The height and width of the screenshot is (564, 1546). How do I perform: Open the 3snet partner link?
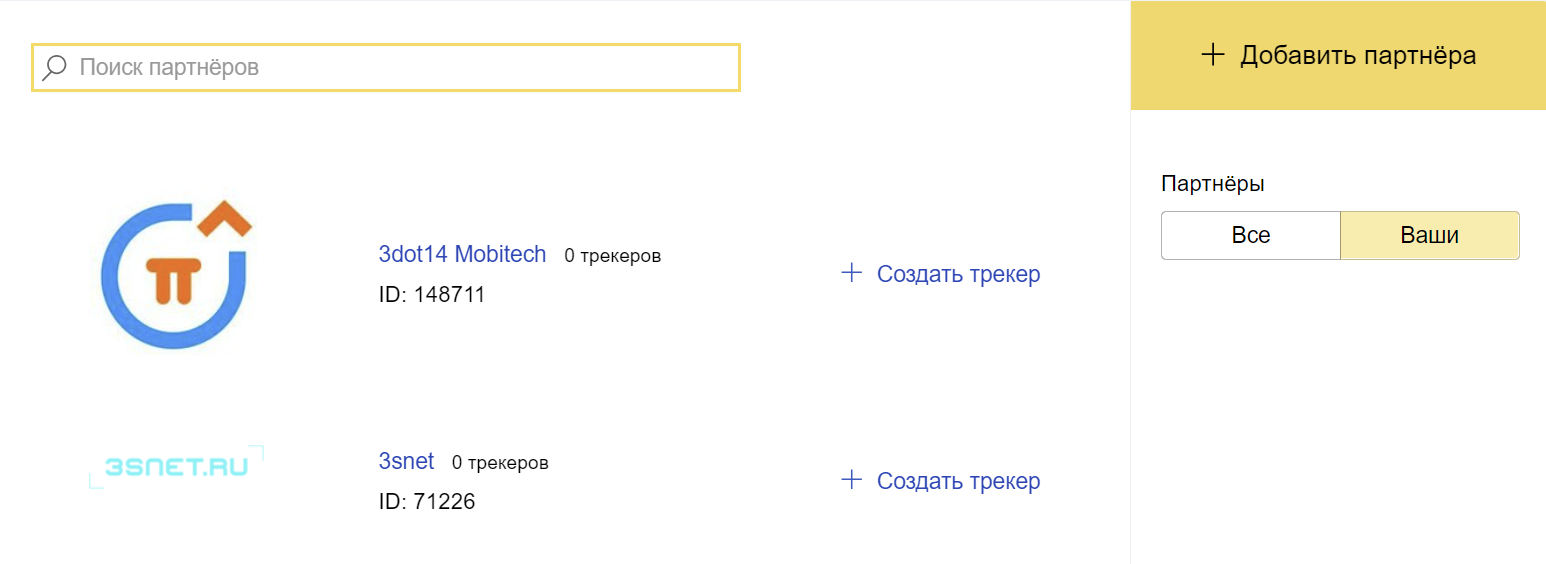[406, 461]
